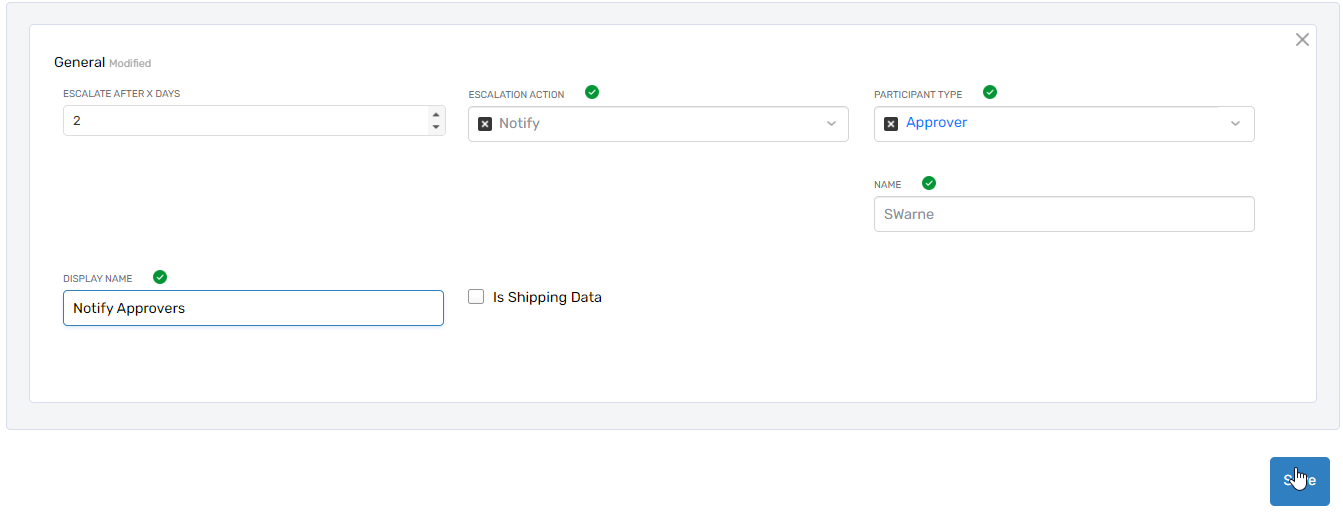This screenshot has height=512, width=1343.
Task: Click the Name field containing SWarne
Action: coord(1064,214)
